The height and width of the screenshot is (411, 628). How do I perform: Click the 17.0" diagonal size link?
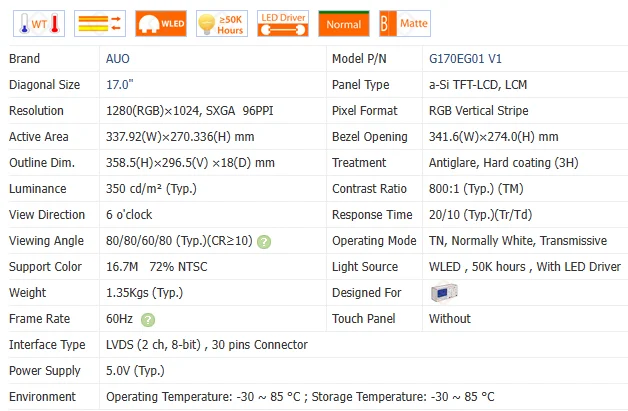119,85
